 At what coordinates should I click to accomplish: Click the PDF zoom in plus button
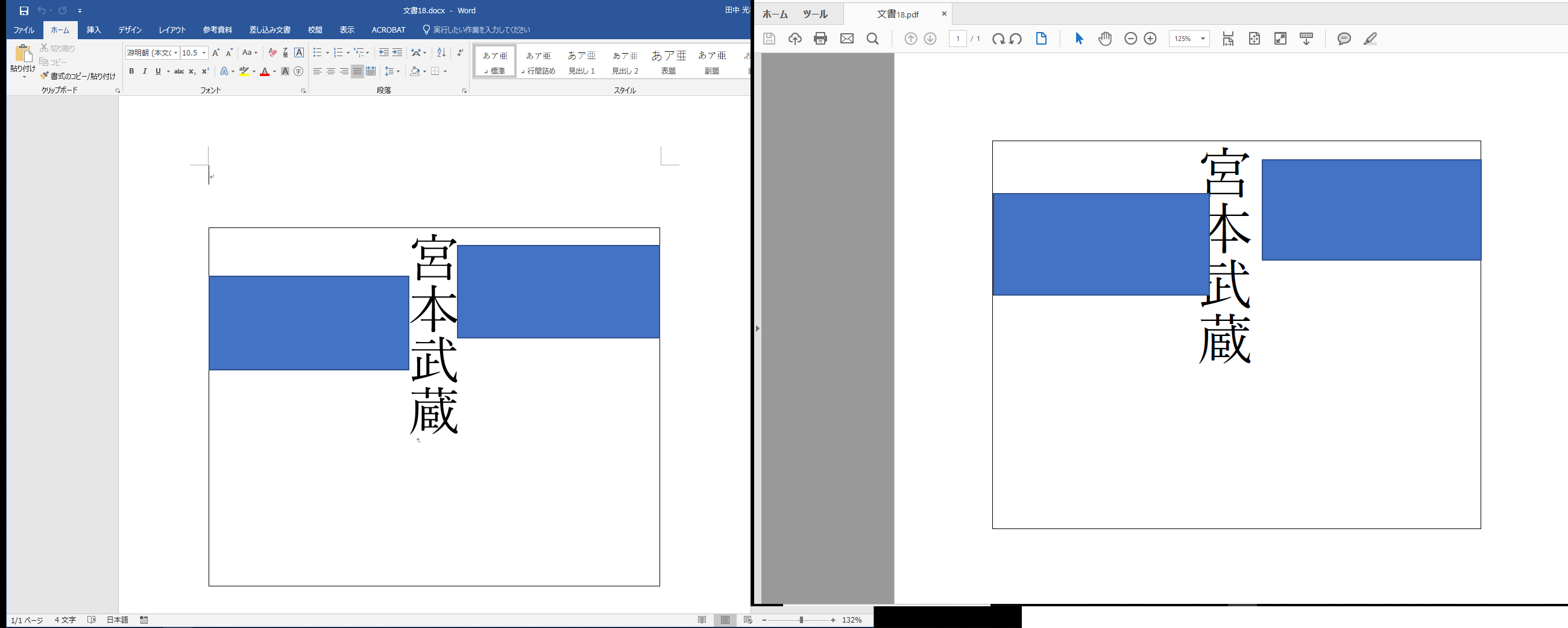pyautogui.click(x=1150, y=39)
